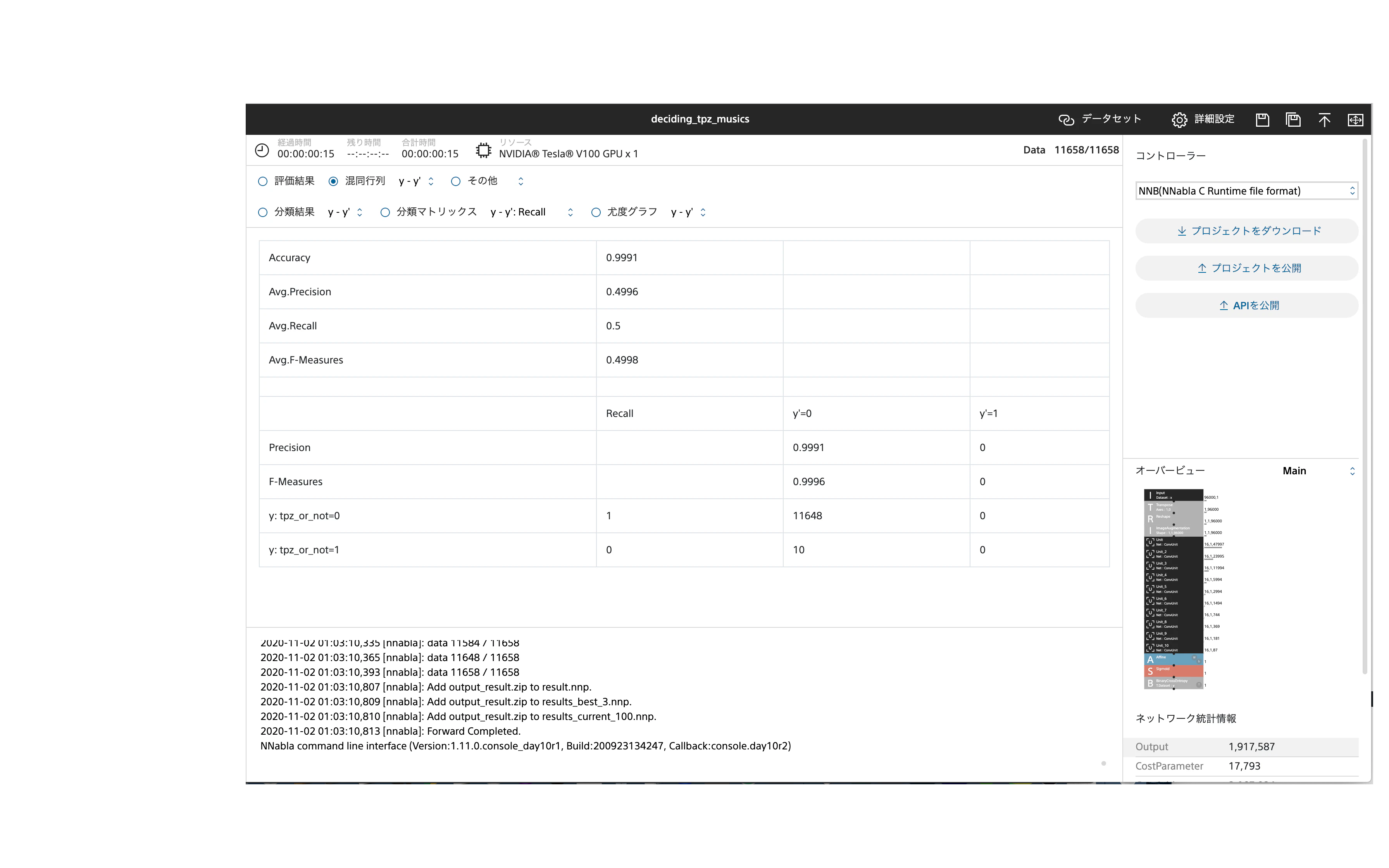Click プロジェクトをダウンロード button
Viewport: 1389px width, 868px height.
click(x=1247, y=231)
